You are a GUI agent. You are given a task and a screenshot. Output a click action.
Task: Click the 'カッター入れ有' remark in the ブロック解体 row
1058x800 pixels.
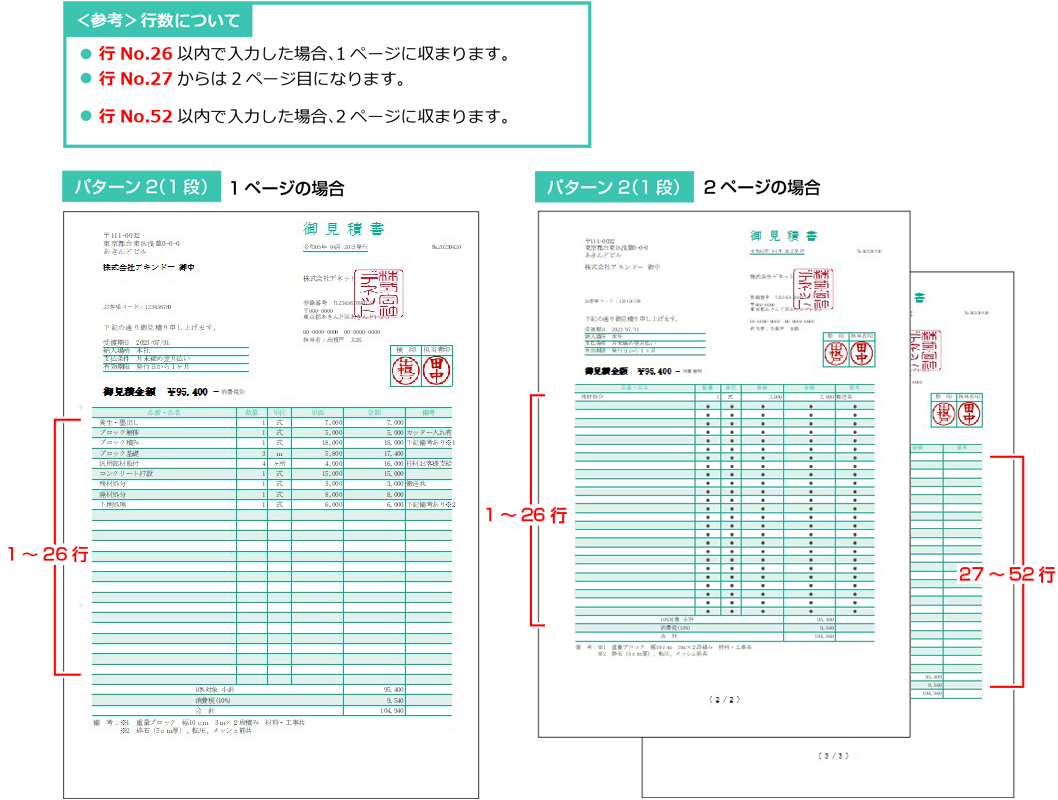429,432
